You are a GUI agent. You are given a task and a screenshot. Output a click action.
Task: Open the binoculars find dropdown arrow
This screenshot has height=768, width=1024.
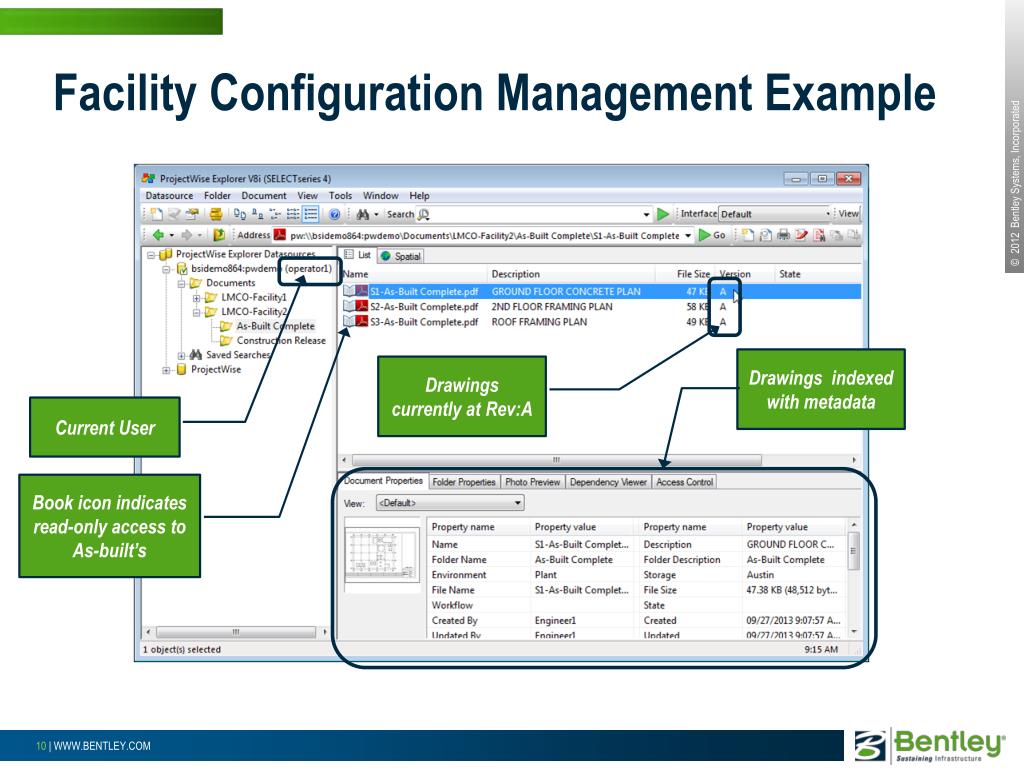coord(376,214)
